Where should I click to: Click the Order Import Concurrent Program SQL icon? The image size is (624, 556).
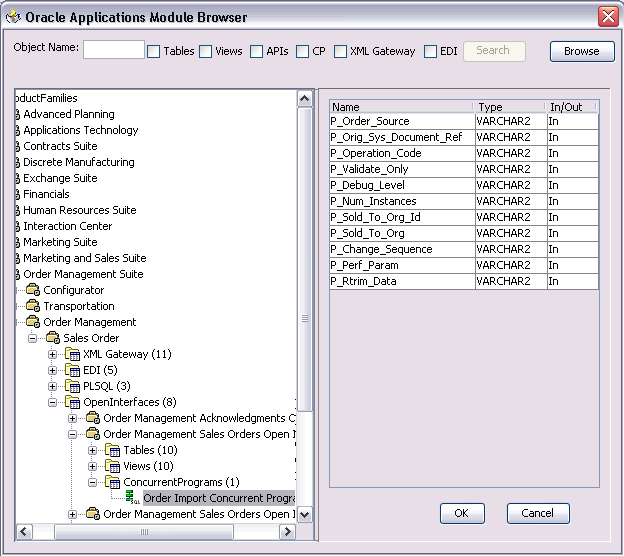pos(132,497)
